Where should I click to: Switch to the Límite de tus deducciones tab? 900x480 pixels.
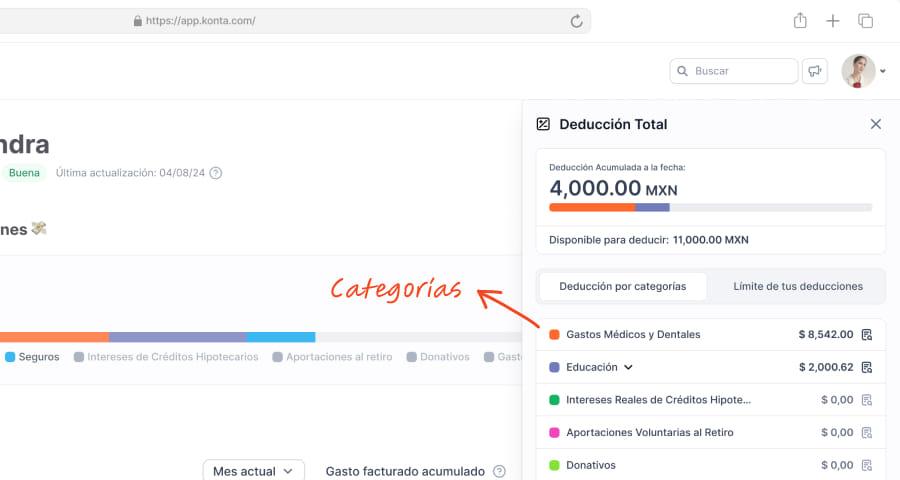point(798,286)
